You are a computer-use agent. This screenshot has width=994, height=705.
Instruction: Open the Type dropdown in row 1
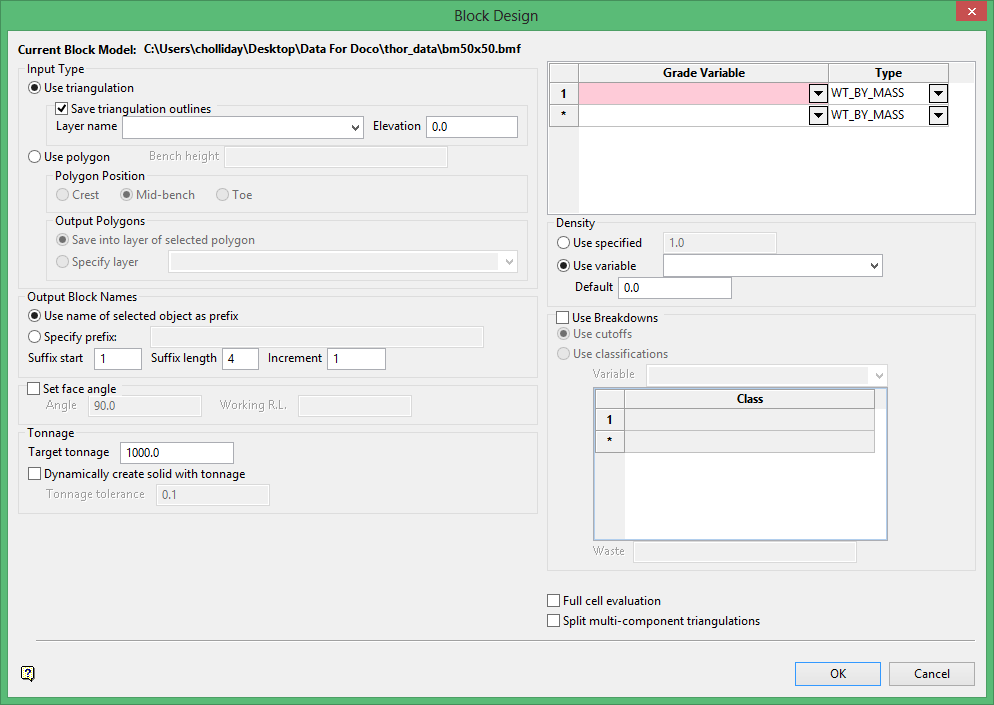[x=938, y=94]
